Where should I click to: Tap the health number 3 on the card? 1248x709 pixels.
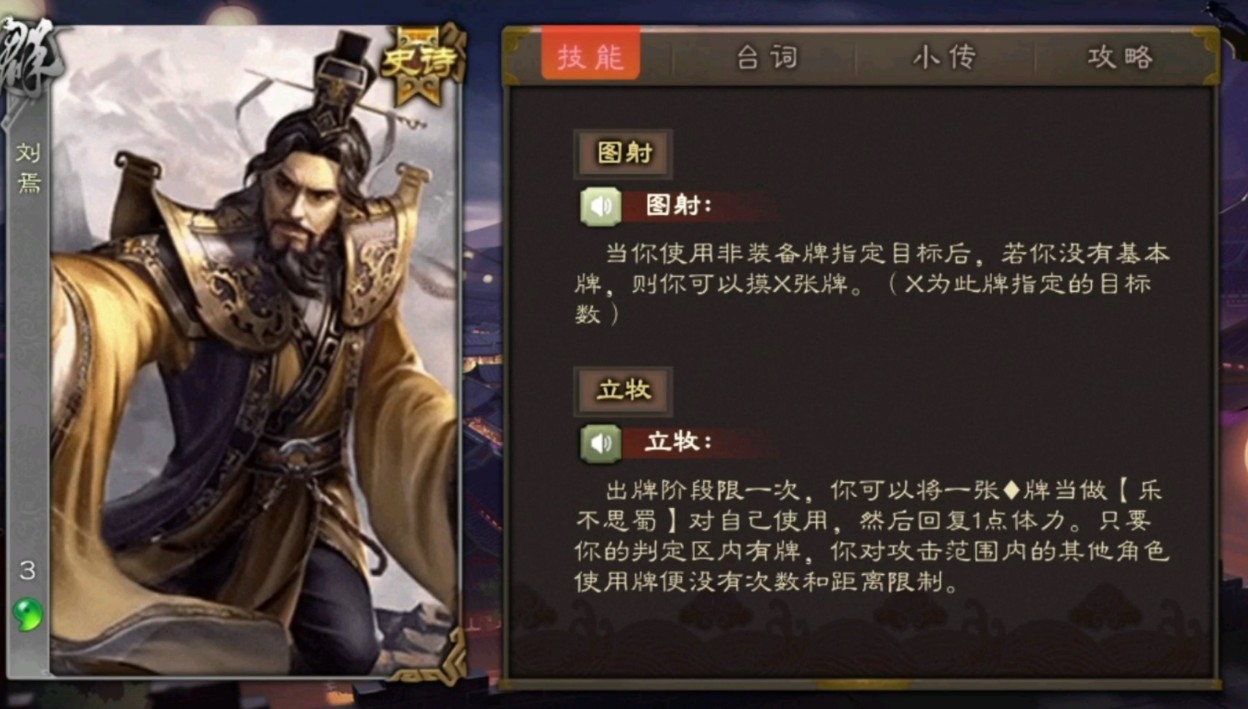28,571
